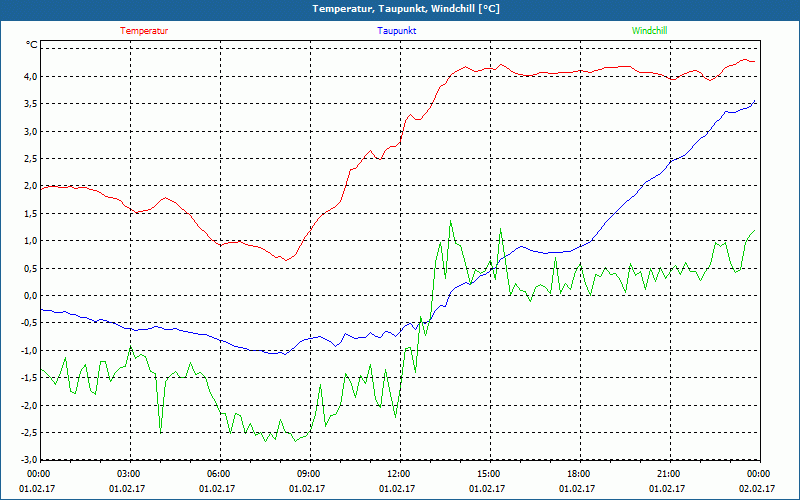Click the -1,5 y-axis value
Screen dimensions: 800x500
tap(30, 378)
